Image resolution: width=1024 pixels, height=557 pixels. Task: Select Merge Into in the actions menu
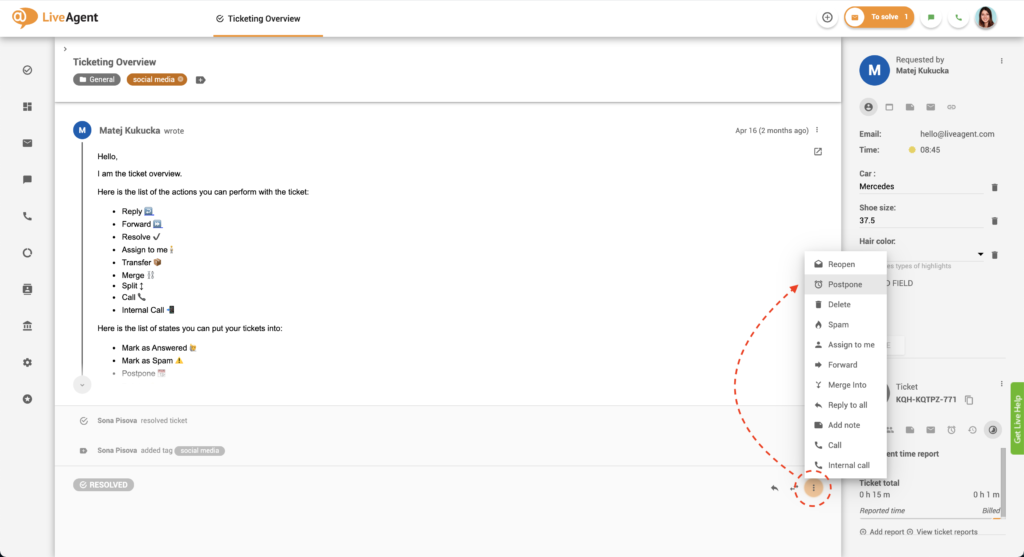coord(846,385)
